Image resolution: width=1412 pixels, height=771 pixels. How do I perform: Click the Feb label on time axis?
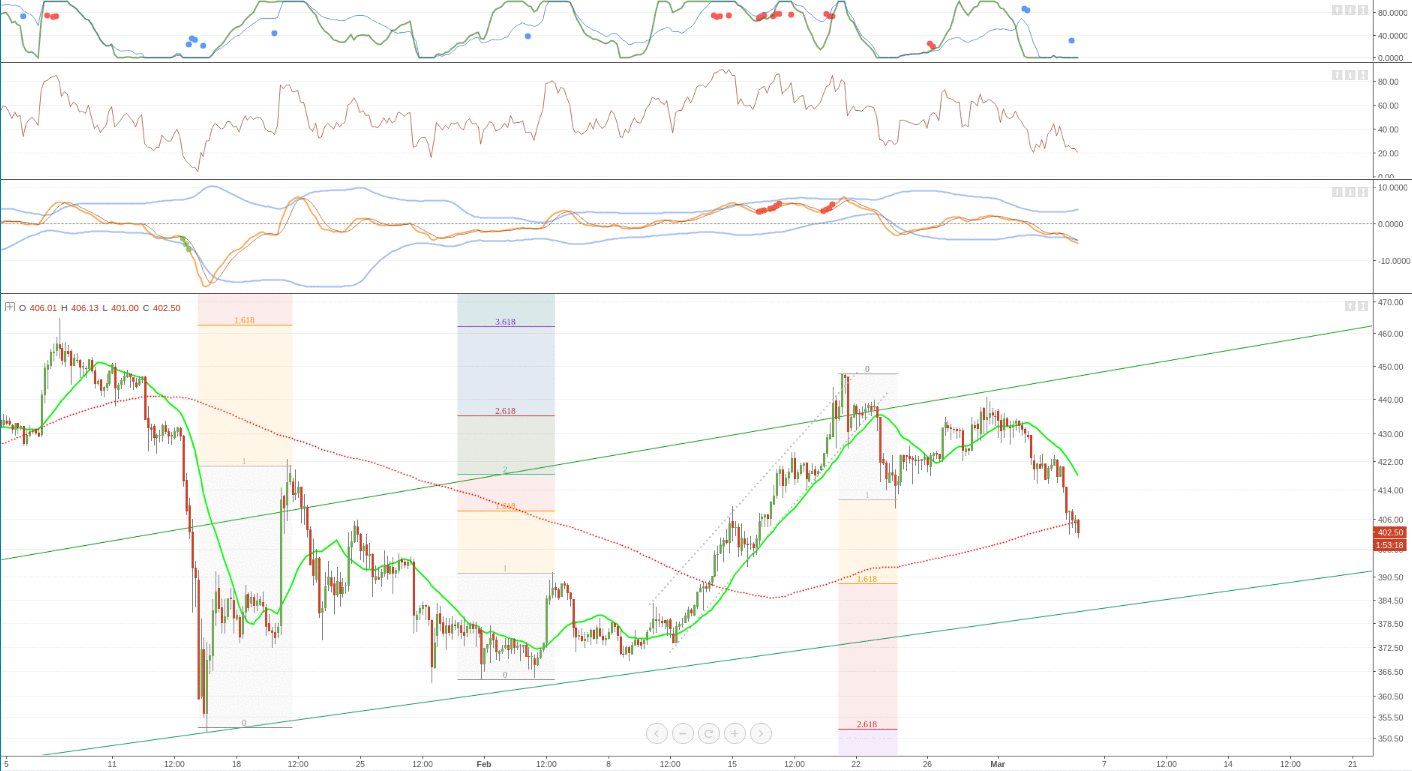pos(484,764)
